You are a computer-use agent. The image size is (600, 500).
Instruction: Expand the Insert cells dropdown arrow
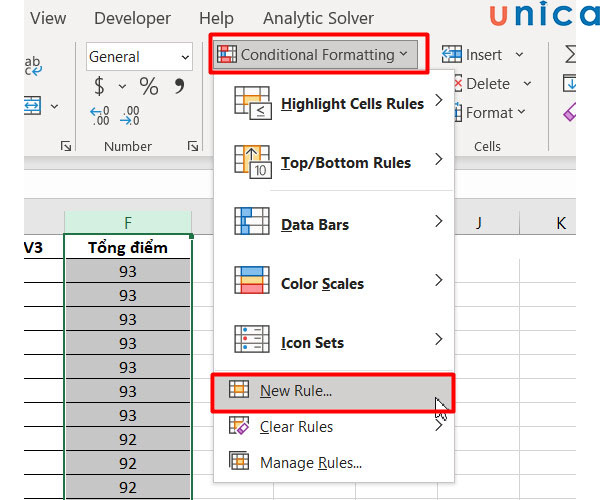click(520, 55)
